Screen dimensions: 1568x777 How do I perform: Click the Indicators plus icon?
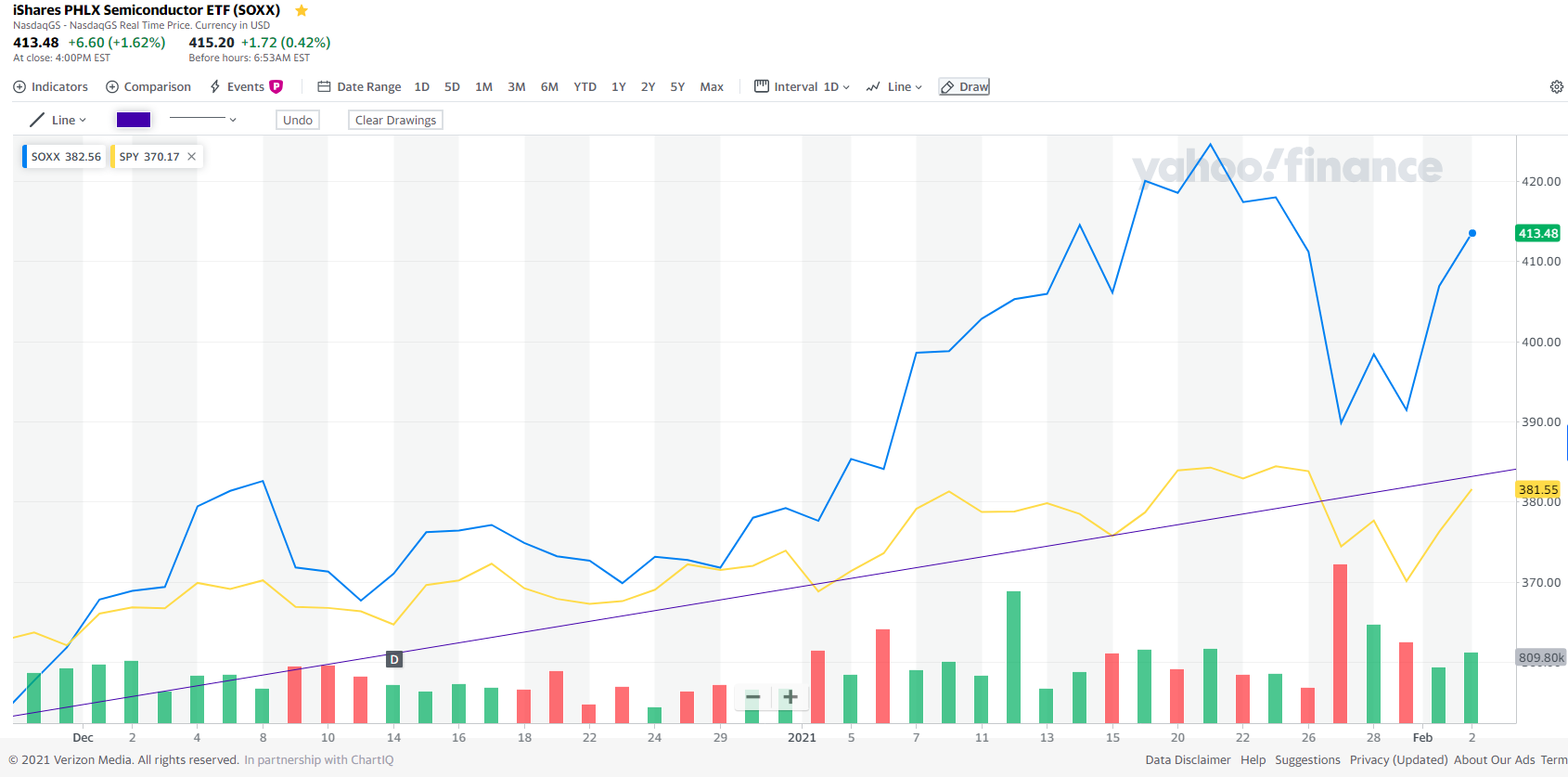click(x=19, y=86)
